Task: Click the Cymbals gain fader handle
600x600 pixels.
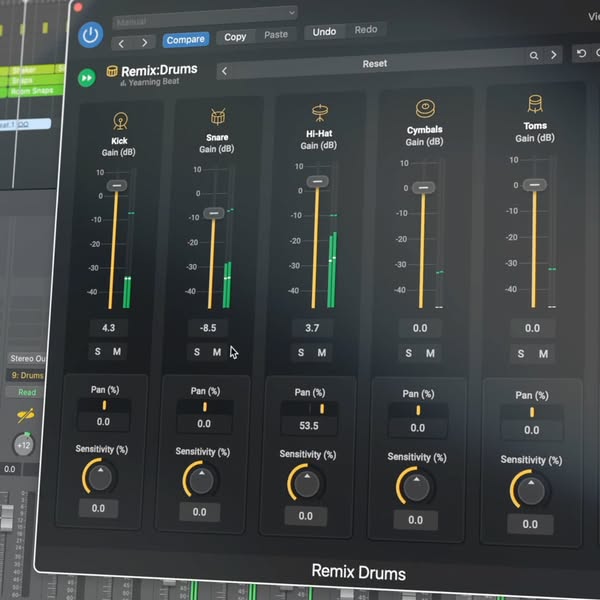Action: (x=423, y=188)
